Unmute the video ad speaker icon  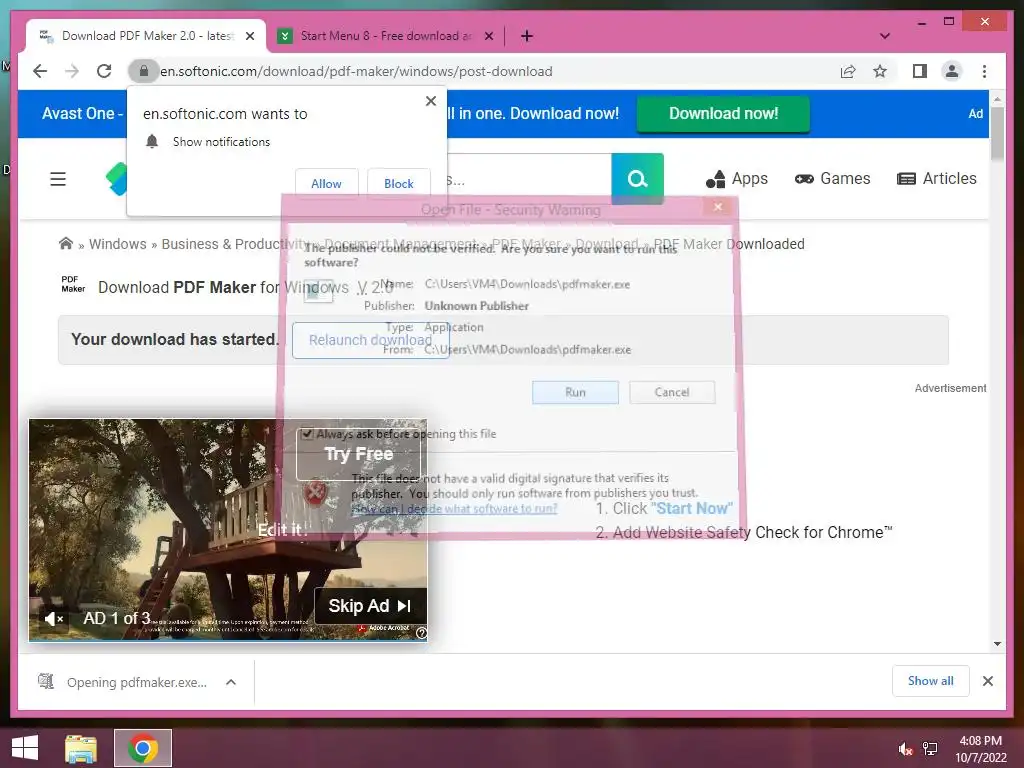click(54, 618)
